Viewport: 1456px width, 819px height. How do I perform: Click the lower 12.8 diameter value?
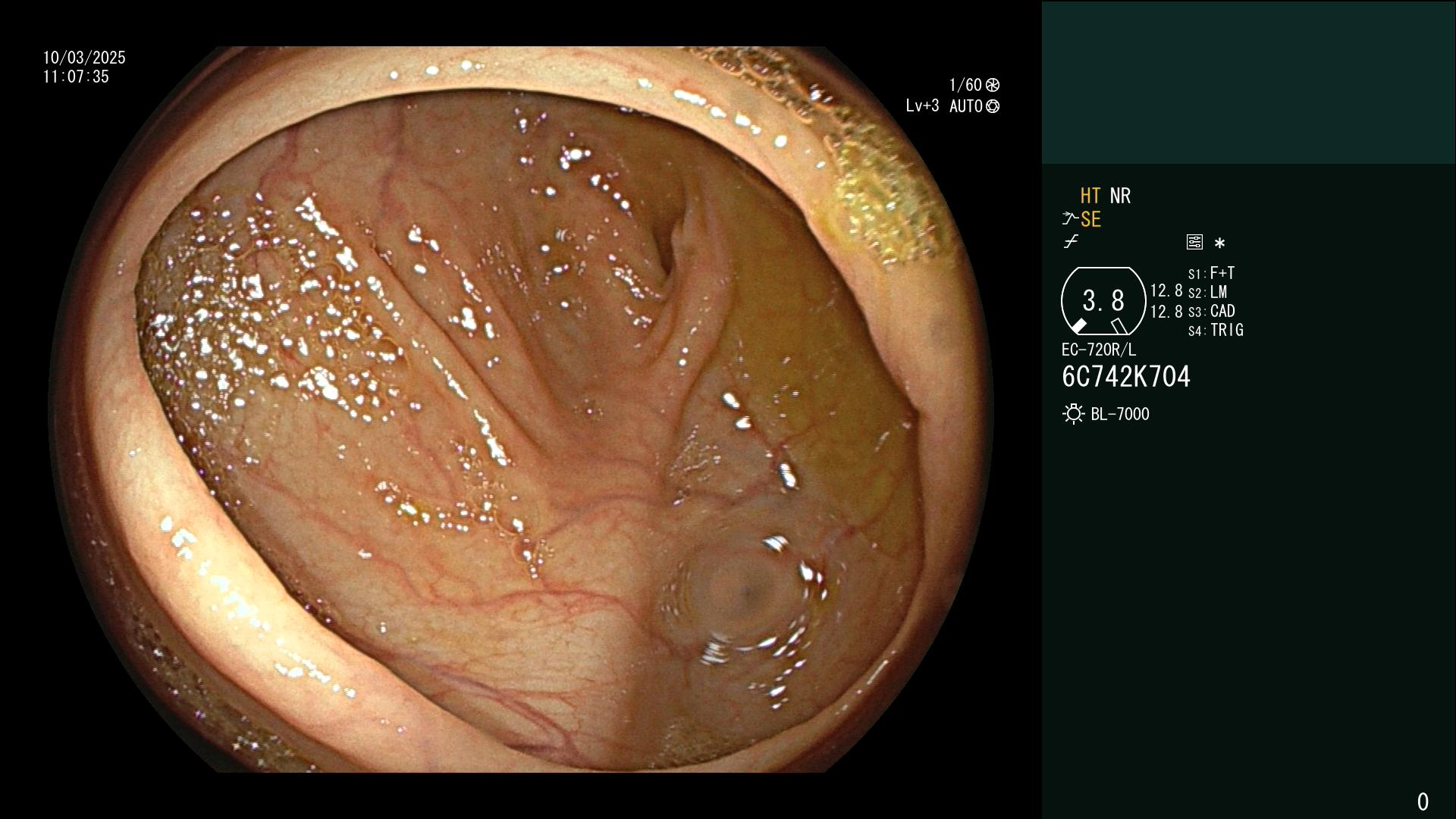pyautogui.click(x=1166, y=311)
